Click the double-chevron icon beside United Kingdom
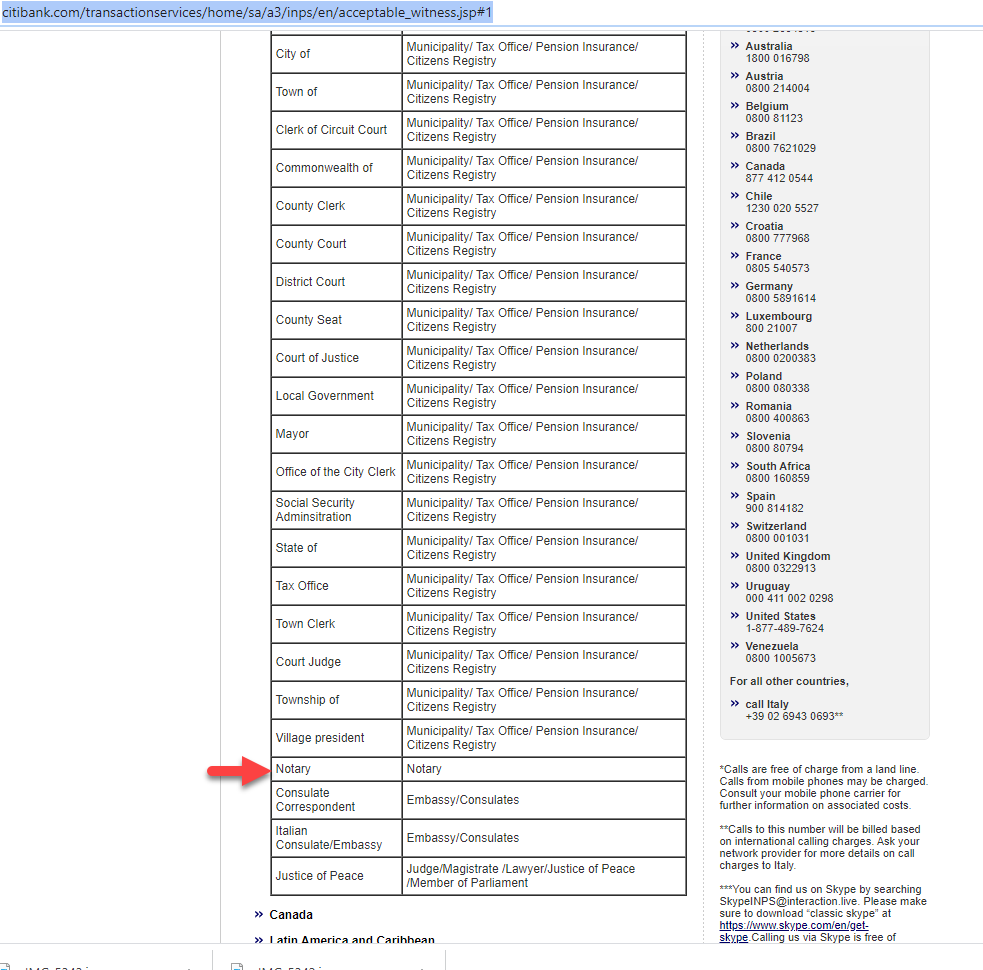This screenshot has width=983, height=970. tap(735, 556)
